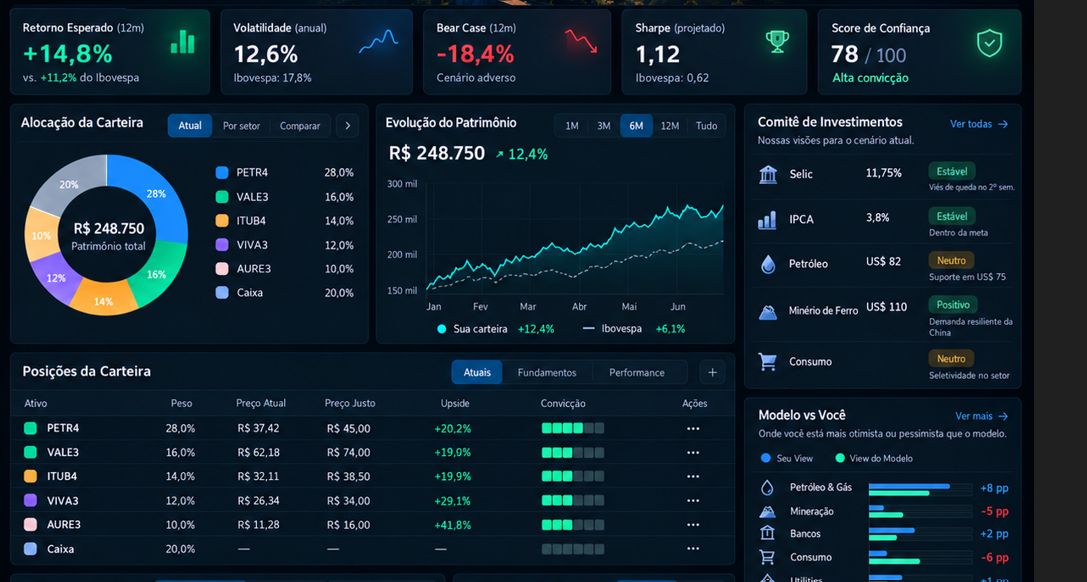Click the 28% blue slice of donut chart

click(x=157, y=194)
